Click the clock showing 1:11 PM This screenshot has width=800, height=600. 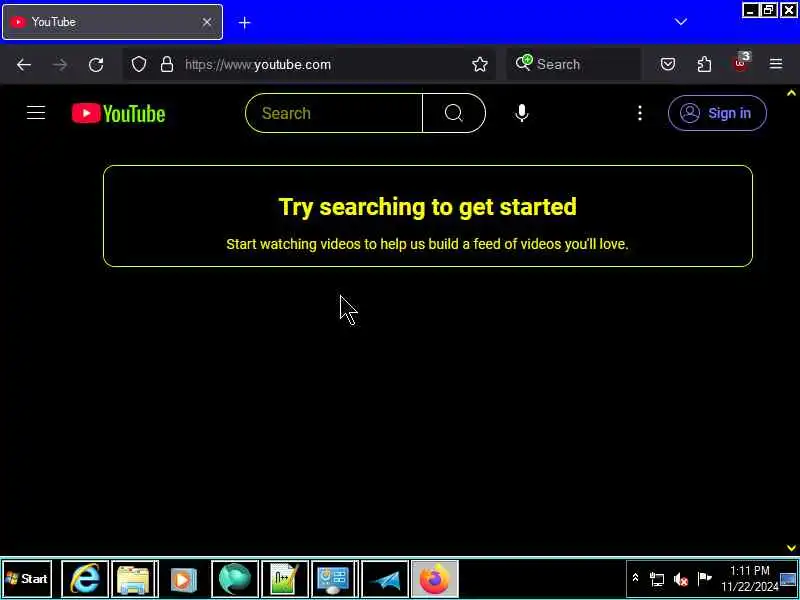pos(749,579)
